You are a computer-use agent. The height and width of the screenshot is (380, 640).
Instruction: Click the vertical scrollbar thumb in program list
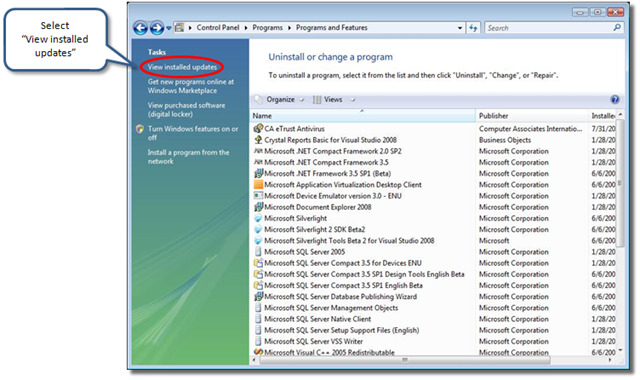[620, 183]
